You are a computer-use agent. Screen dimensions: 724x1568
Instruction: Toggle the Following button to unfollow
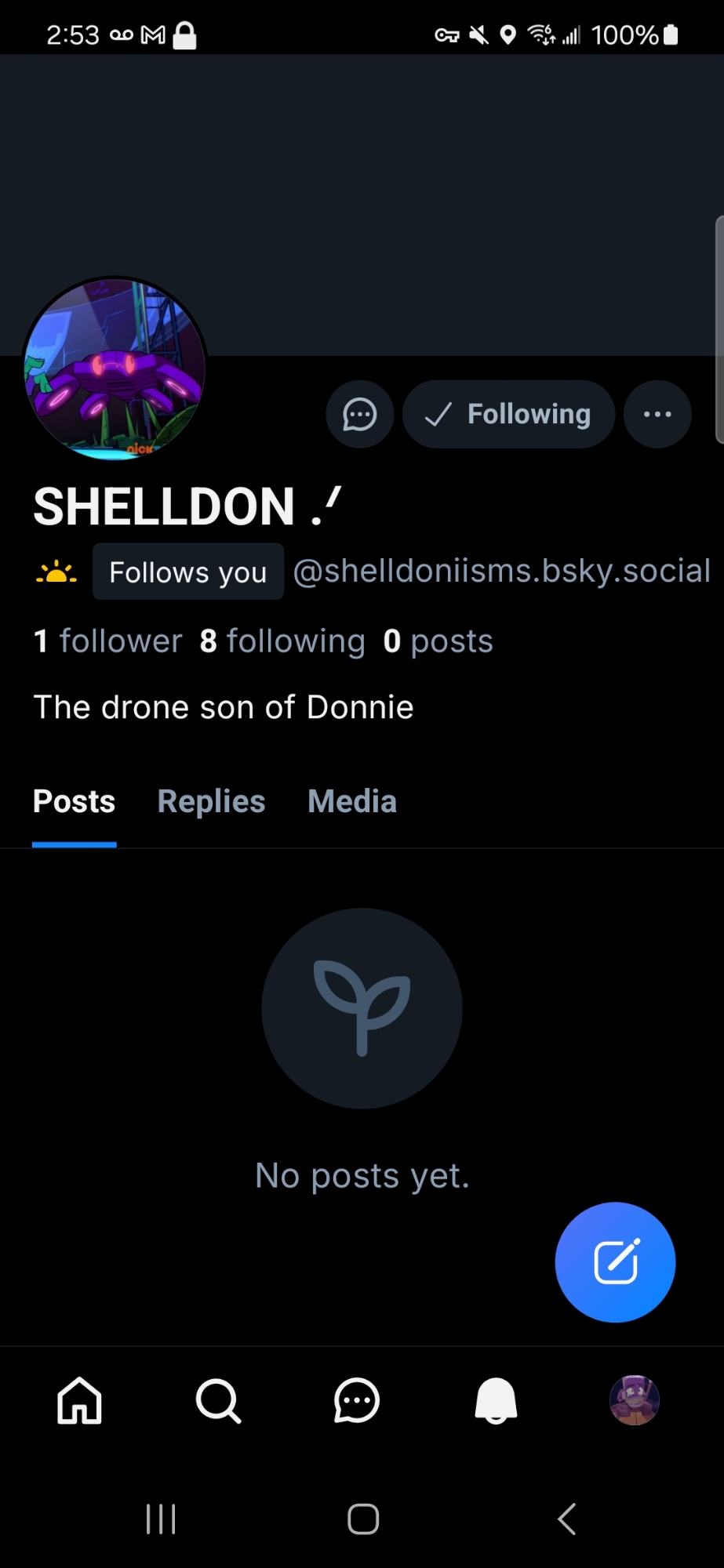[x=508, y=414]
